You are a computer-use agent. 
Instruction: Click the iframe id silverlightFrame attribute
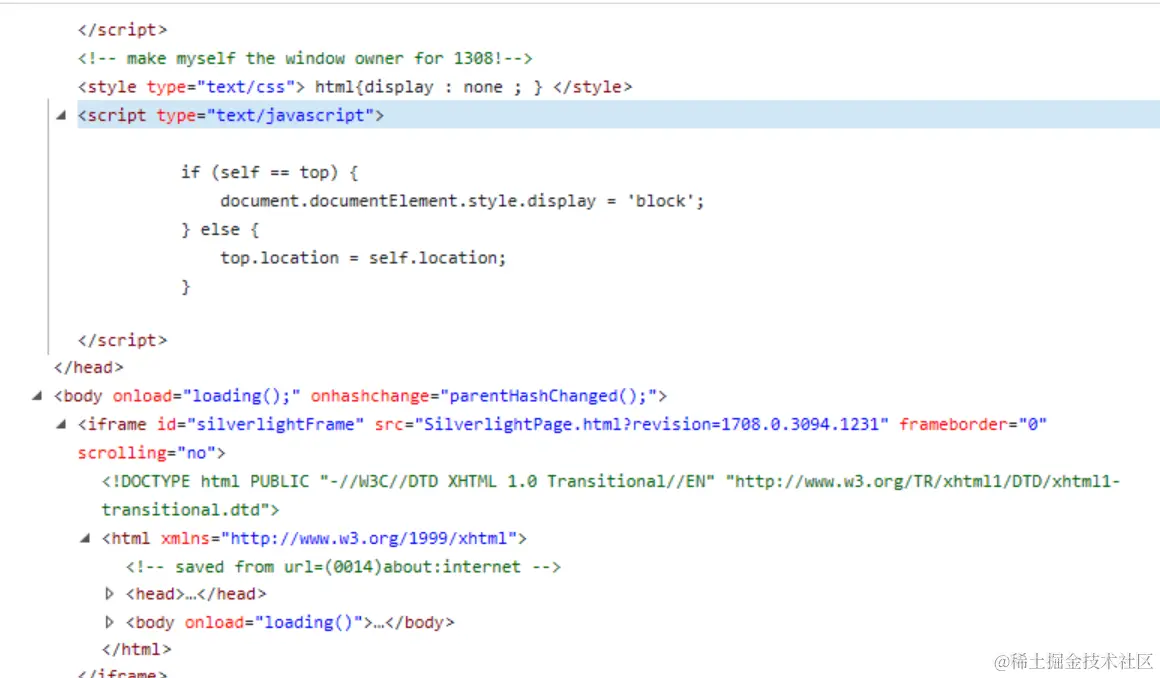[x=260, y=424]
